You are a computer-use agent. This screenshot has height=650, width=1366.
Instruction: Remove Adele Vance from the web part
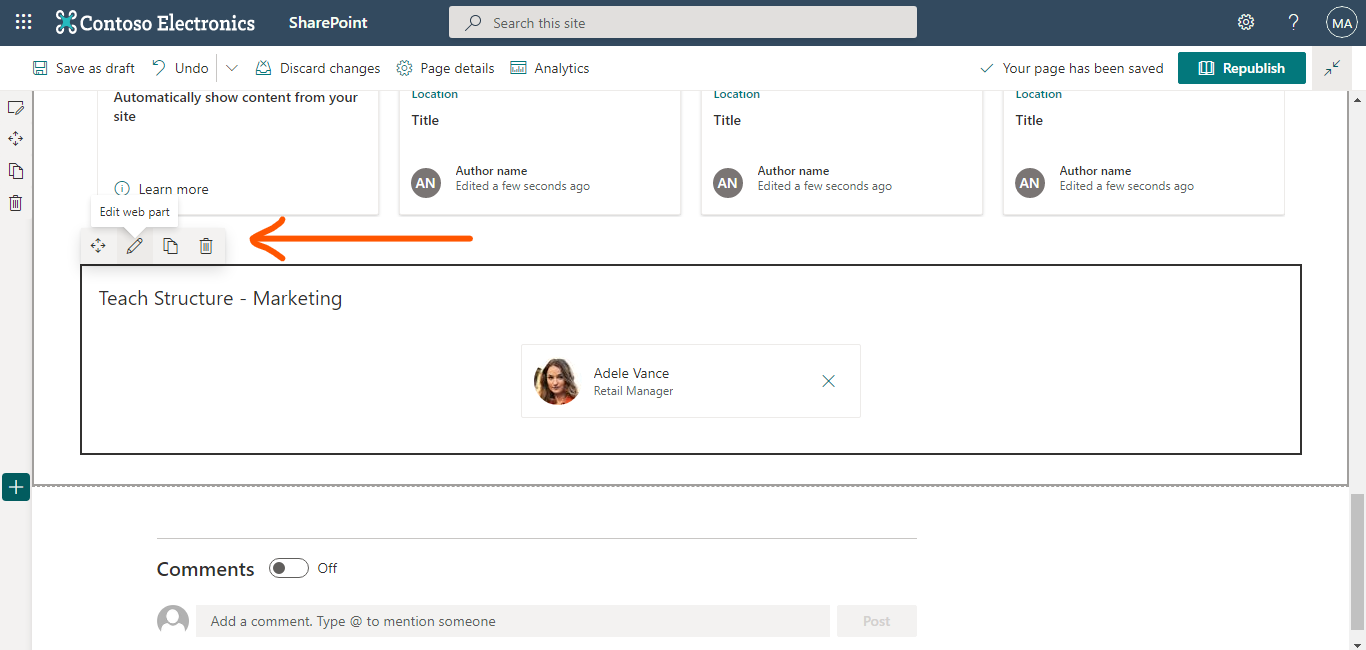[x=828, y=381]
